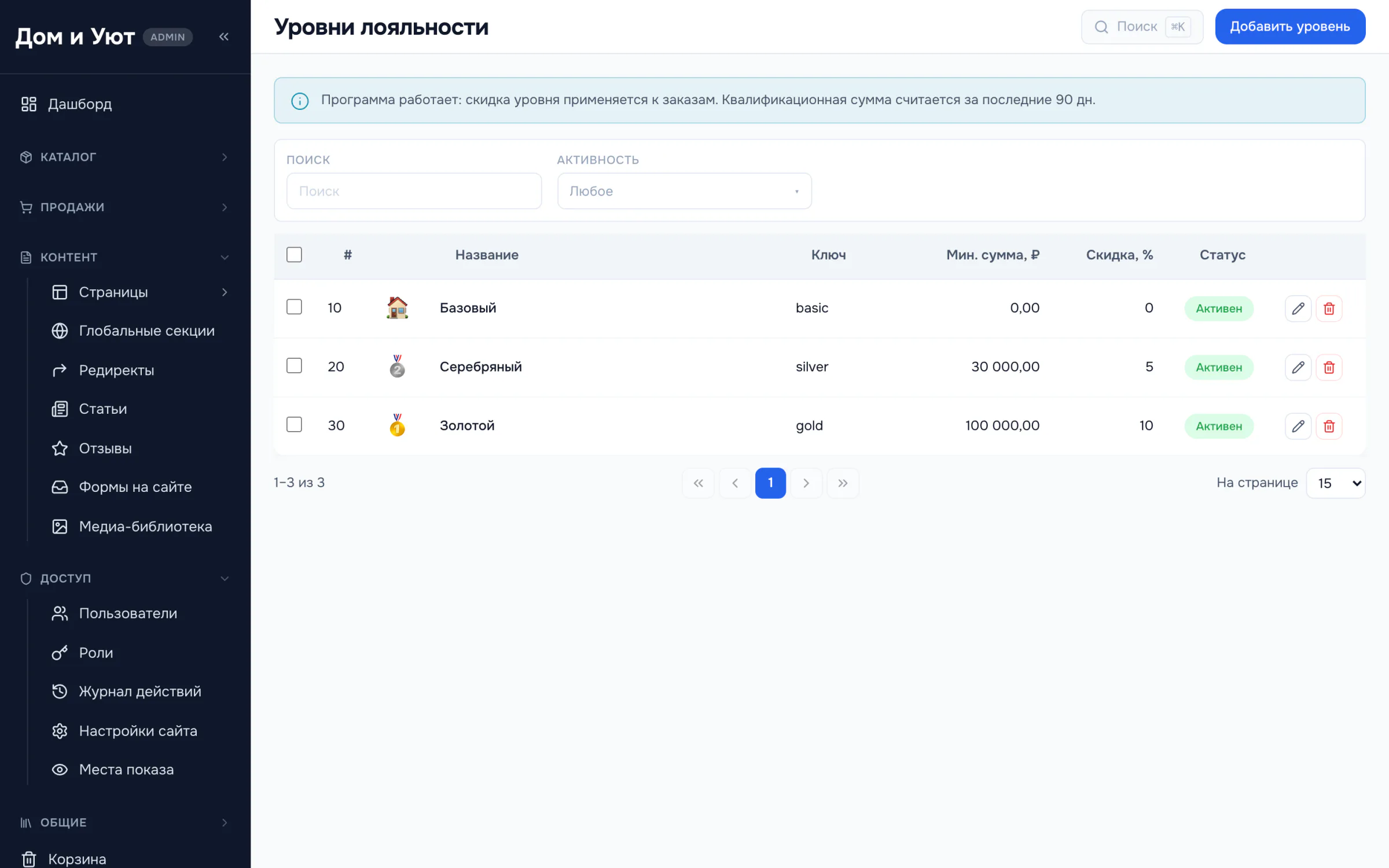1389x868 pixels.
Task: Expand the Общие section chevron
Action: [225, 823]
